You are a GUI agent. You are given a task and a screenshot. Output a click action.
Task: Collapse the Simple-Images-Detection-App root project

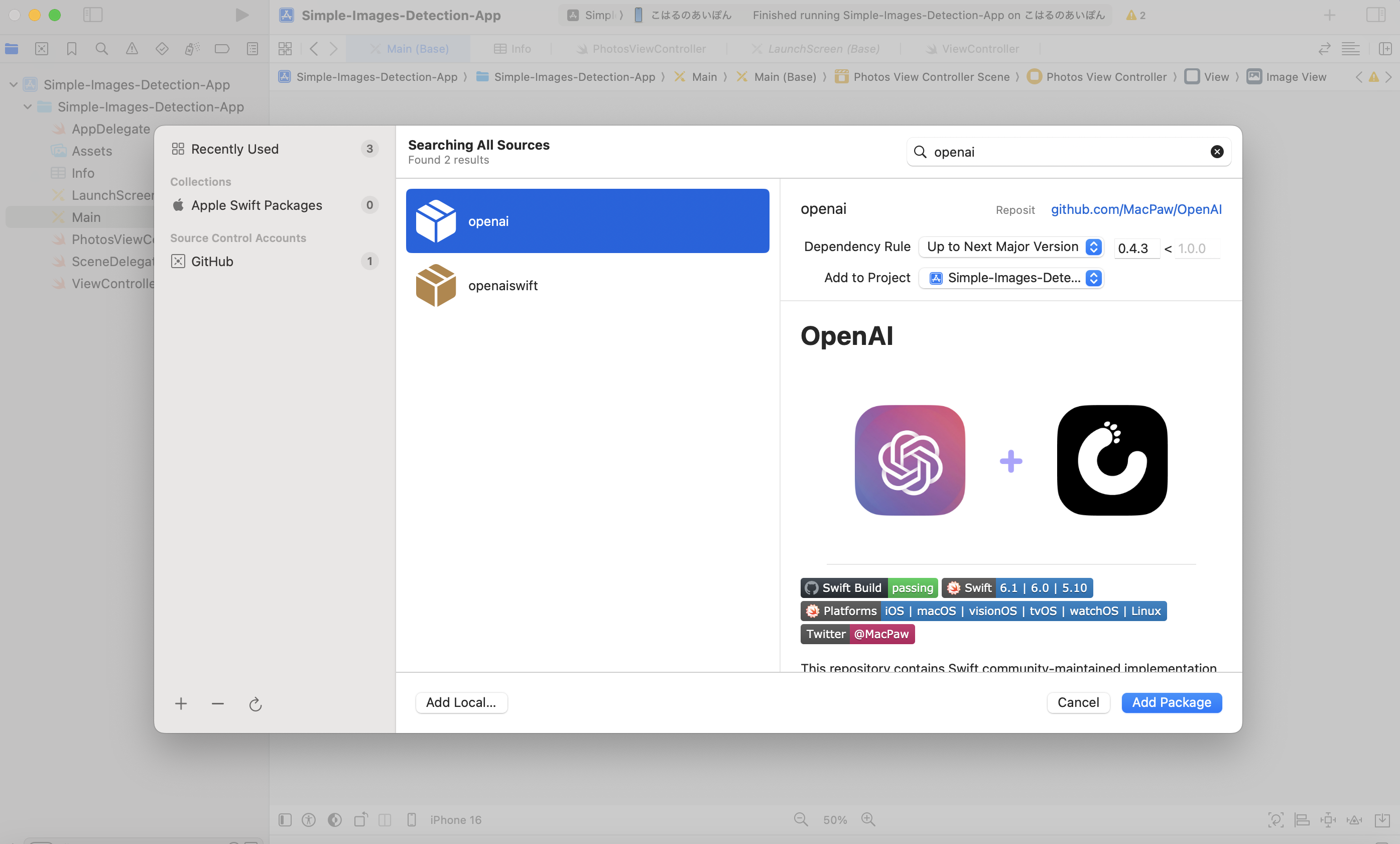[x=14, y=85]
